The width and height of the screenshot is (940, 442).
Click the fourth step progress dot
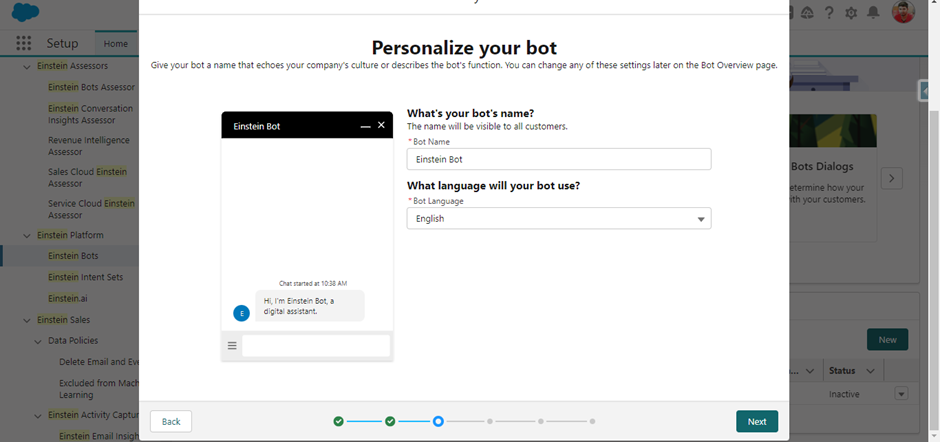point(490,422)
